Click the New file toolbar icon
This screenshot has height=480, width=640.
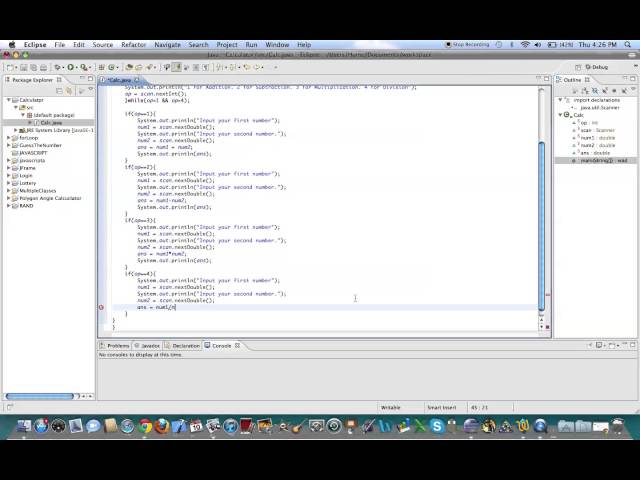10,67
